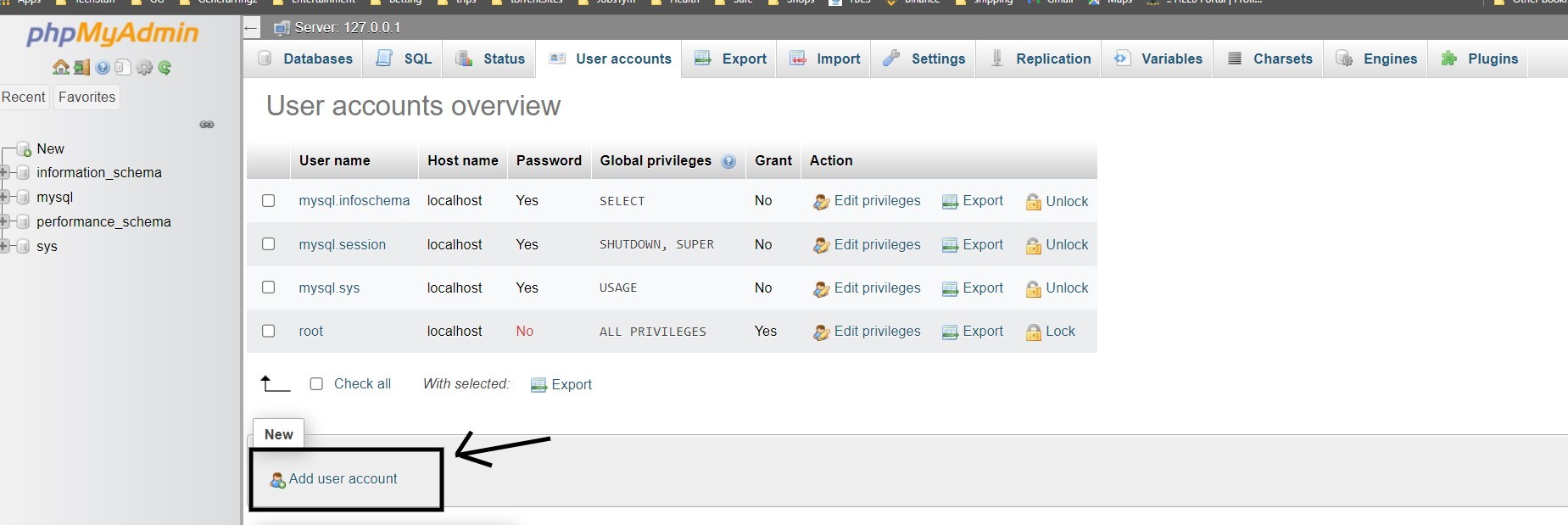Viewport: 1568px width, 525px height.
Task: Click SHUTDOWN, SUPER privileges text
Action: pyautogui.click(x=656, y=245)
